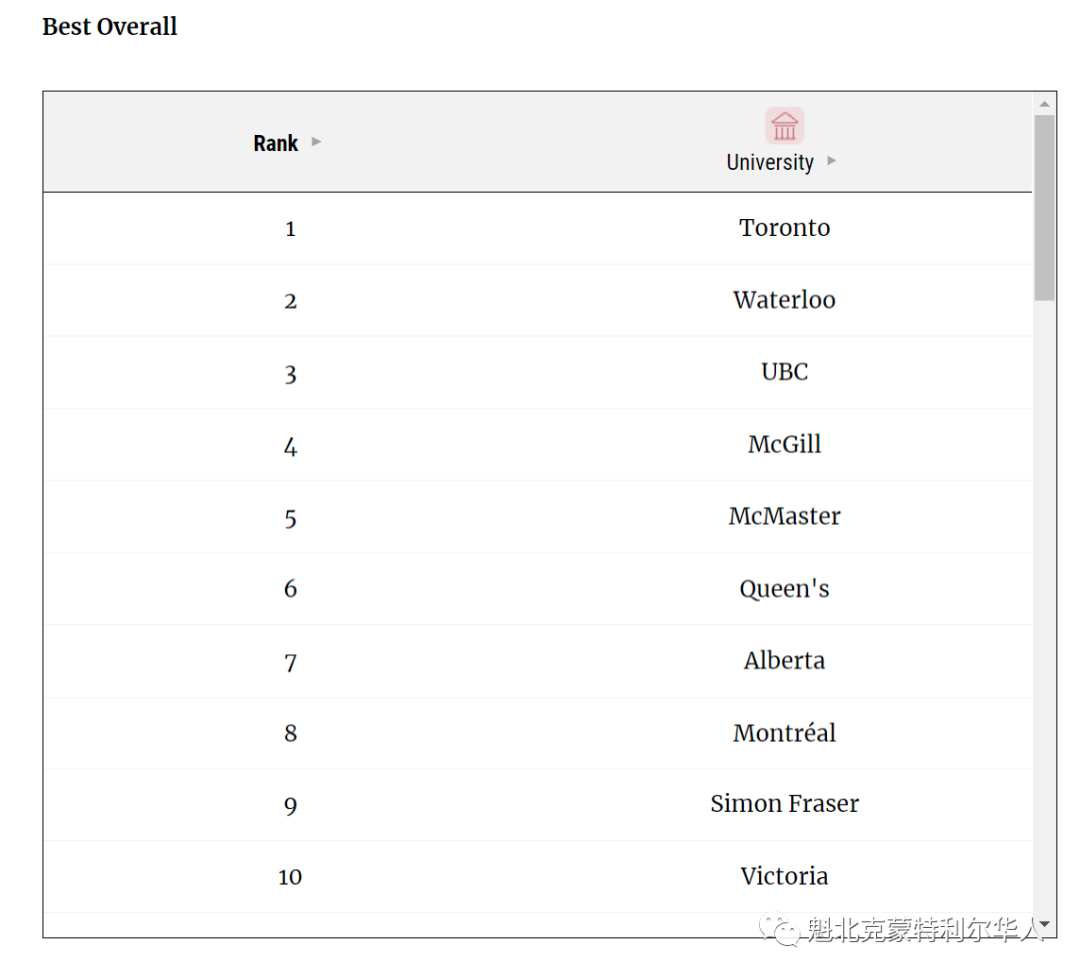The image size is (1080, 978).
Task: Select the McGill row
Action: (x=538, y=445)
